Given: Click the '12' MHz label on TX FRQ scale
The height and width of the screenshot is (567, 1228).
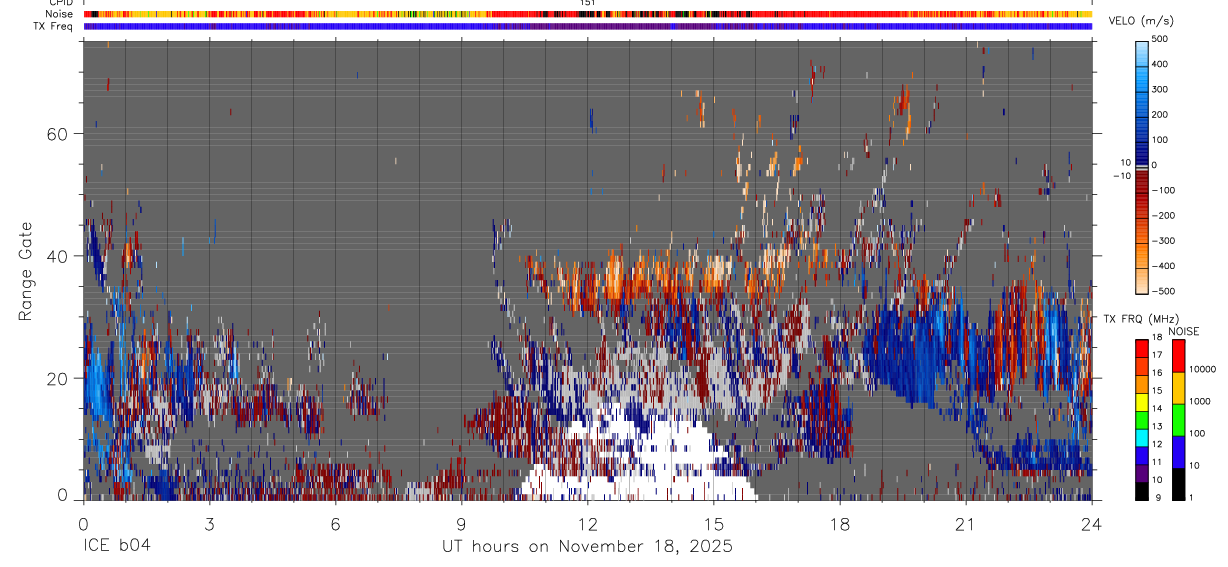Looking at the screenshot, I should tap(1157, 444).
